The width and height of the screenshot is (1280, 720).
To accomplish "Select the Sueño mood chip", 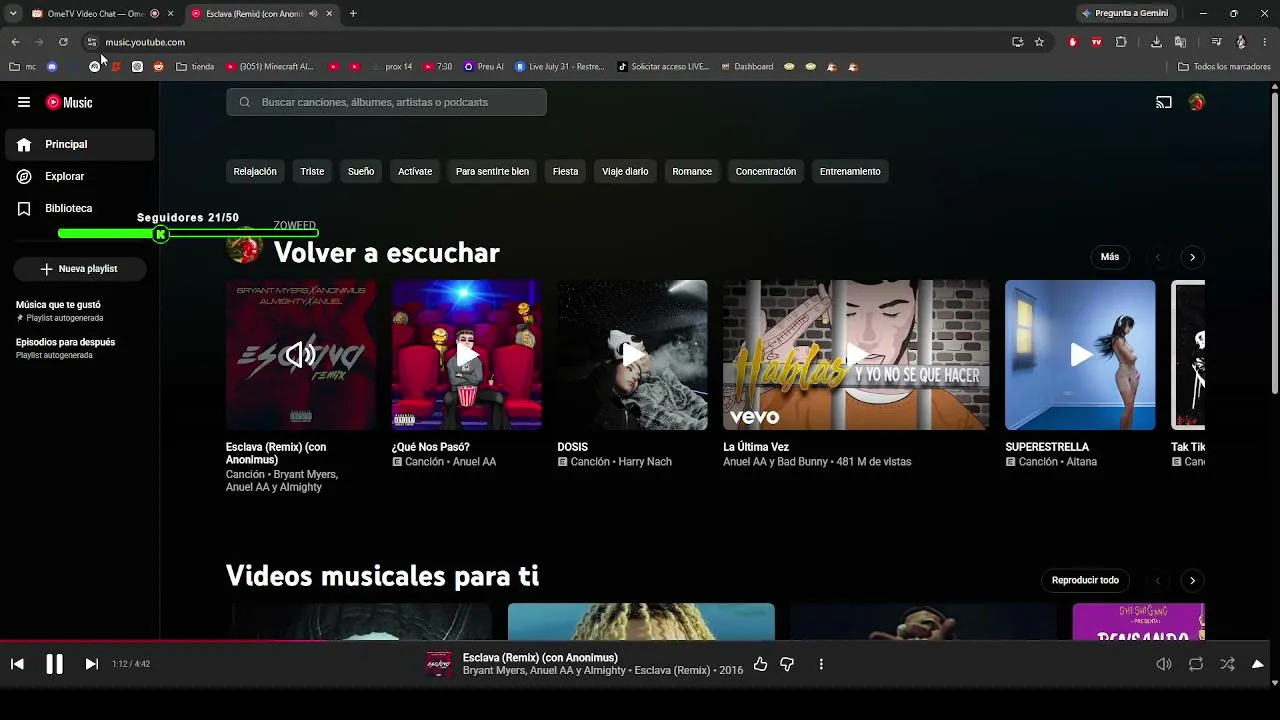I will click(361, 171).
